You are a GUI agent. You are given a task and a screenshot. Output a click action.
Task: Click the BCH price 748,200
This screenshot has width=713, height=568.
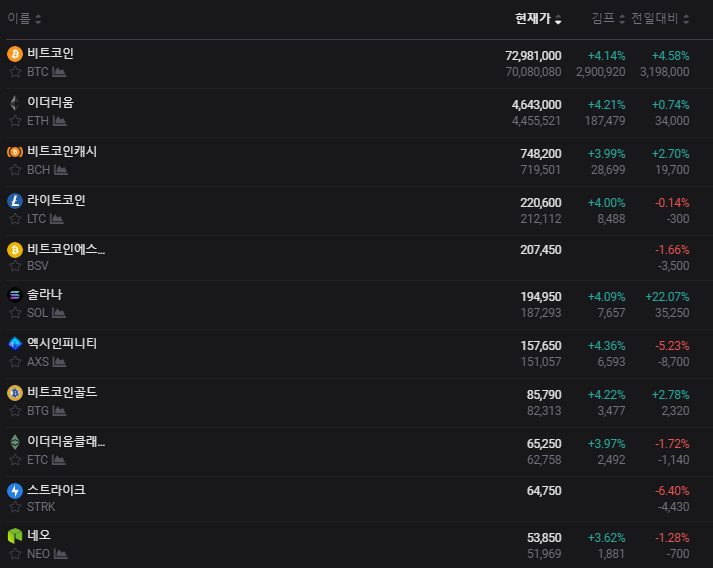click(x=541, y=154)
